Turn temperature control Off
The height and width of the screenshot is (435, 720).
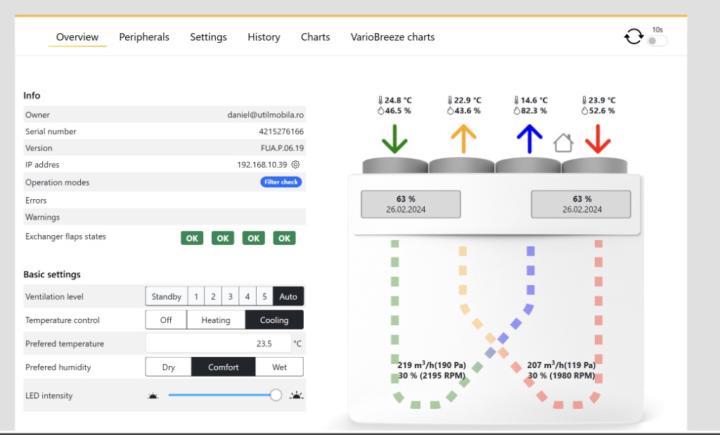(166, 320)
